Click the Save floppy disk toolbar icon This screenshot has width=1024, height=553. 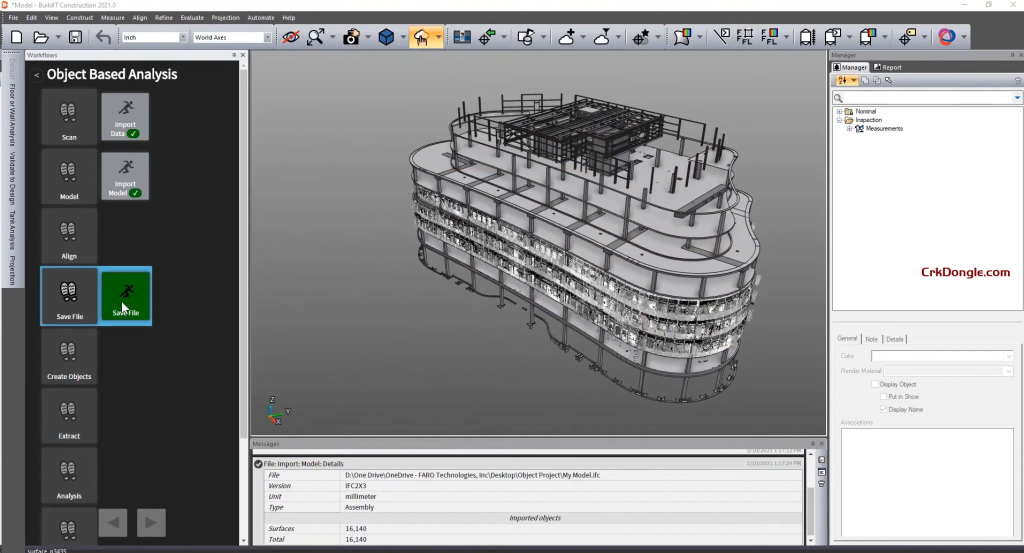click(73, 37)
